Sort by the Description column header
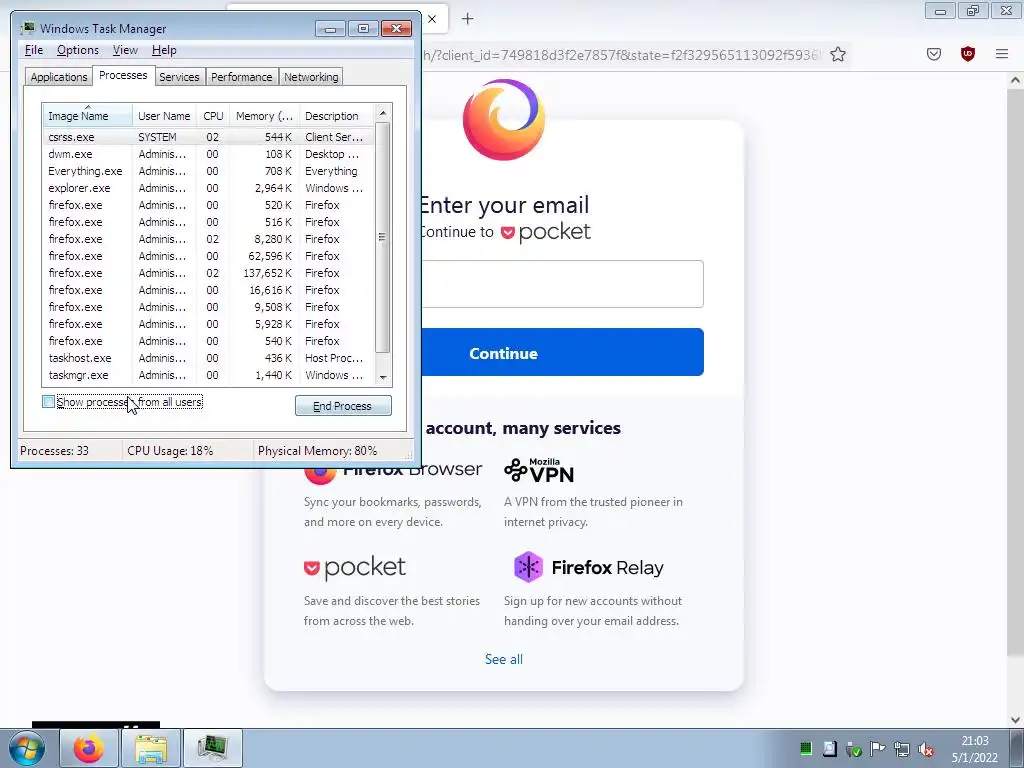The height and width of the screenshot is (768, 1024). click(x=336, y=116)
